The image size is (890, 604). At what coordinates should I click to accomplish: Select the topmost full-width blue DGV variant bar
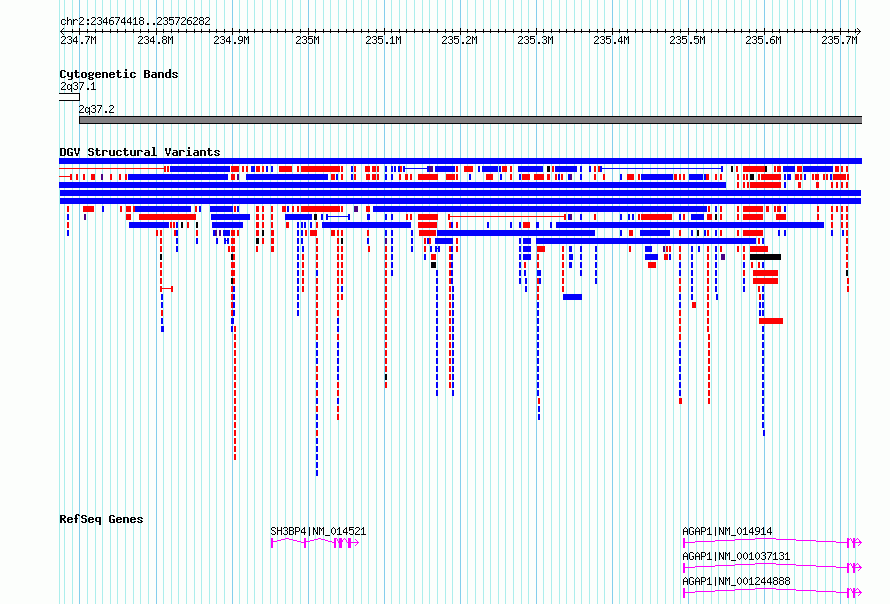pos(460,161)
